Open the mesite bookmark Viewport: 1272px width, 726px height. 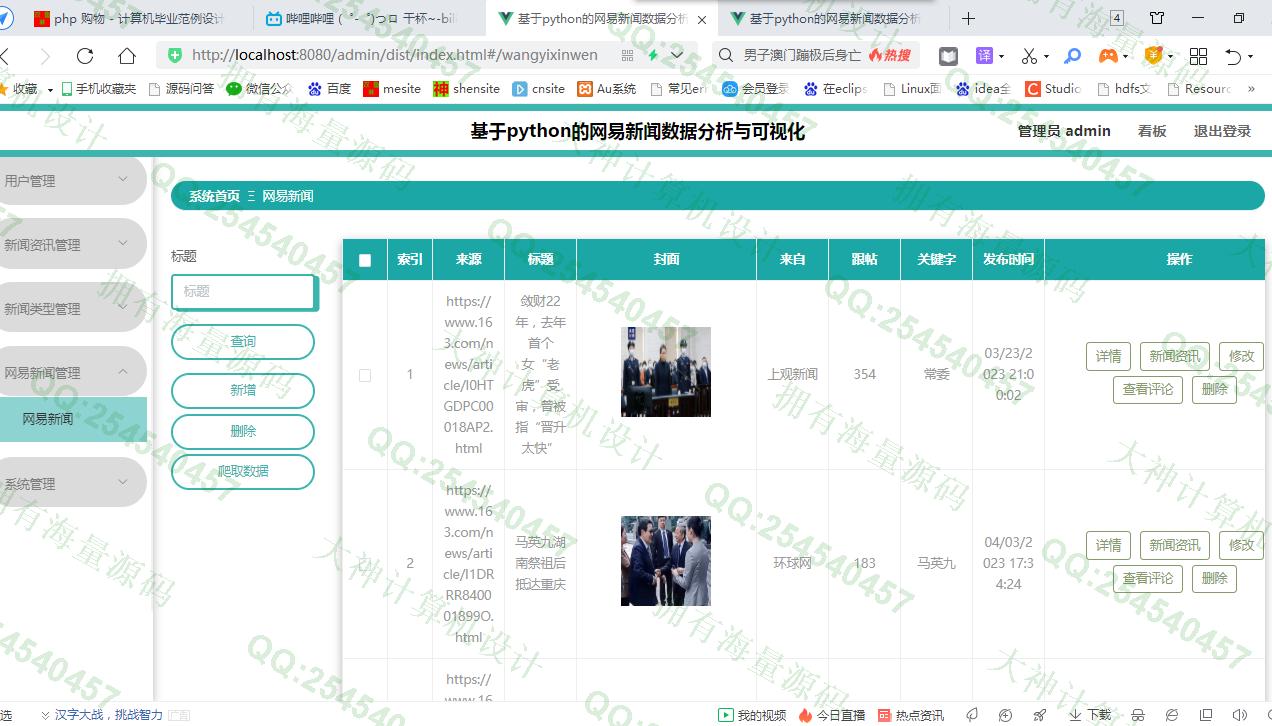coord(392,89)
